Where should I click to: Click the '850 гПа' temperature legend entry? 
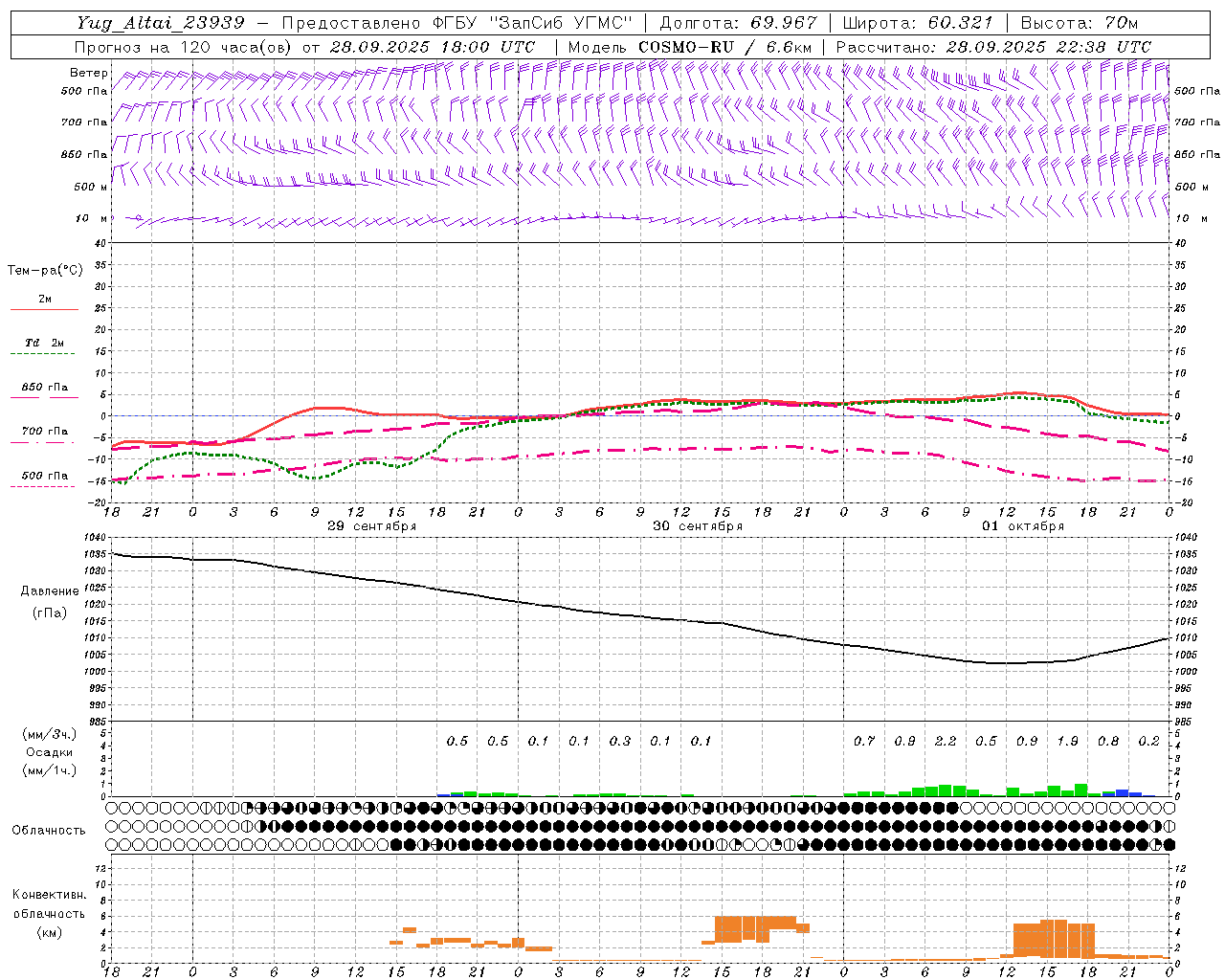44,388
